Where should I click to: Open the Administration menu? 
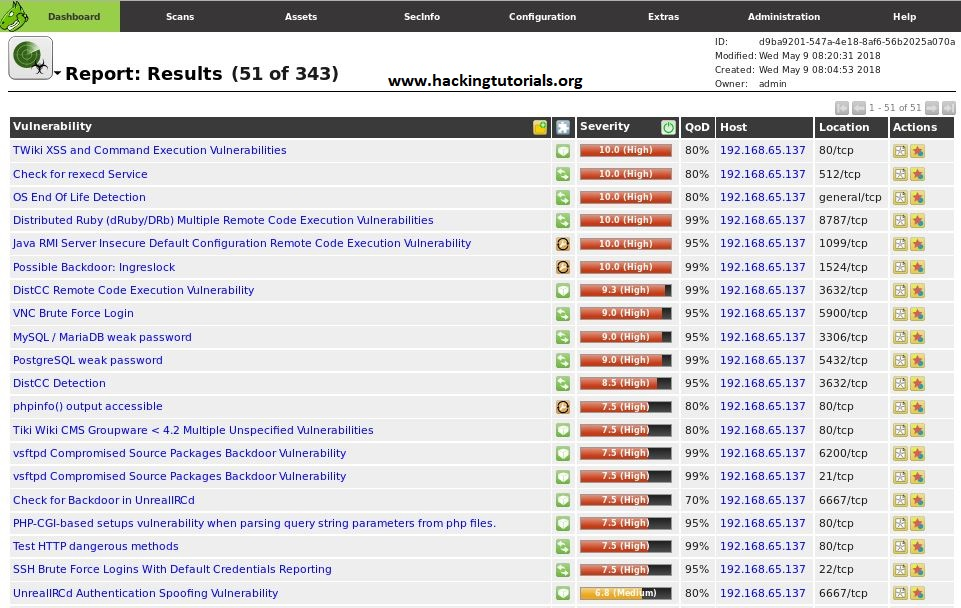[783, 17]
